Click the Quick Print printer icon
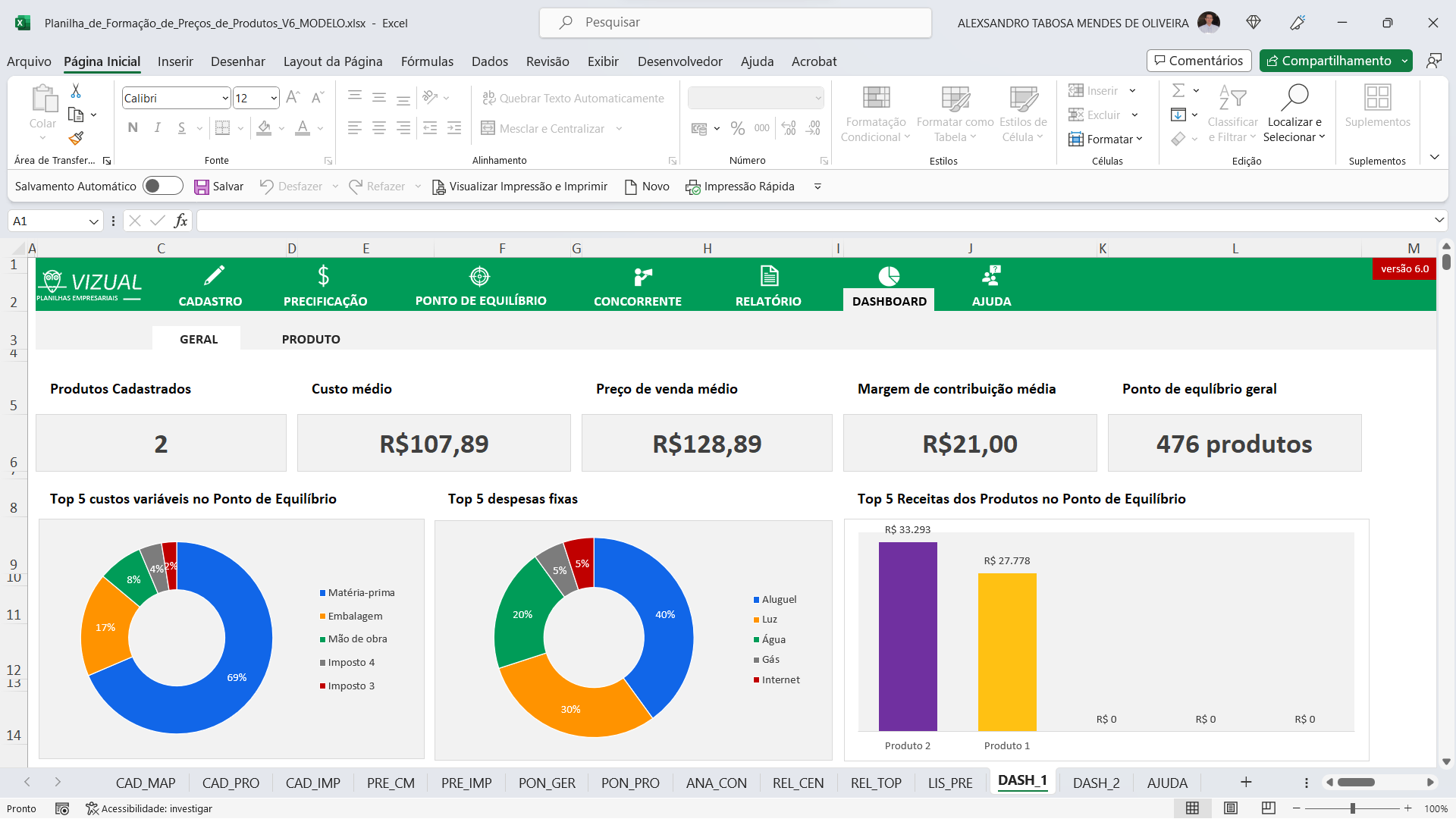This screenshot has width=1456, height=819. [x=692, y=187]
